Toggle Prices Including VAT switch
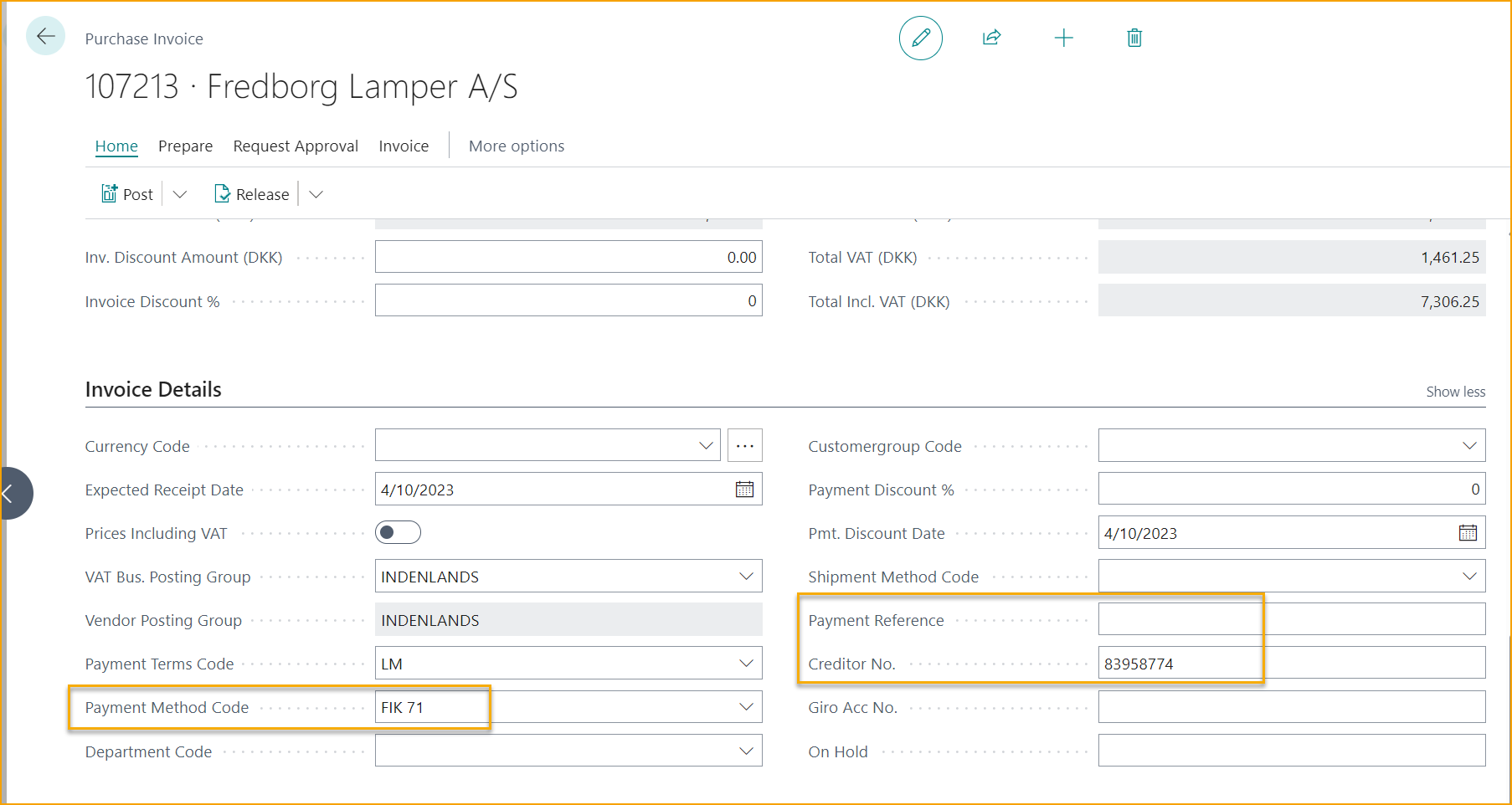The width and height of the screenshot is (1512, 805). coord(398,532)
